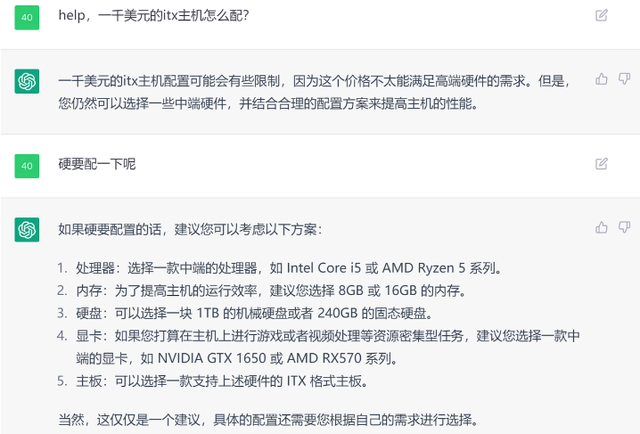Click the closing line starting '当然，这仅仅是一个建议'
This screenshot has width=640, height=434.
pos(268,420)
